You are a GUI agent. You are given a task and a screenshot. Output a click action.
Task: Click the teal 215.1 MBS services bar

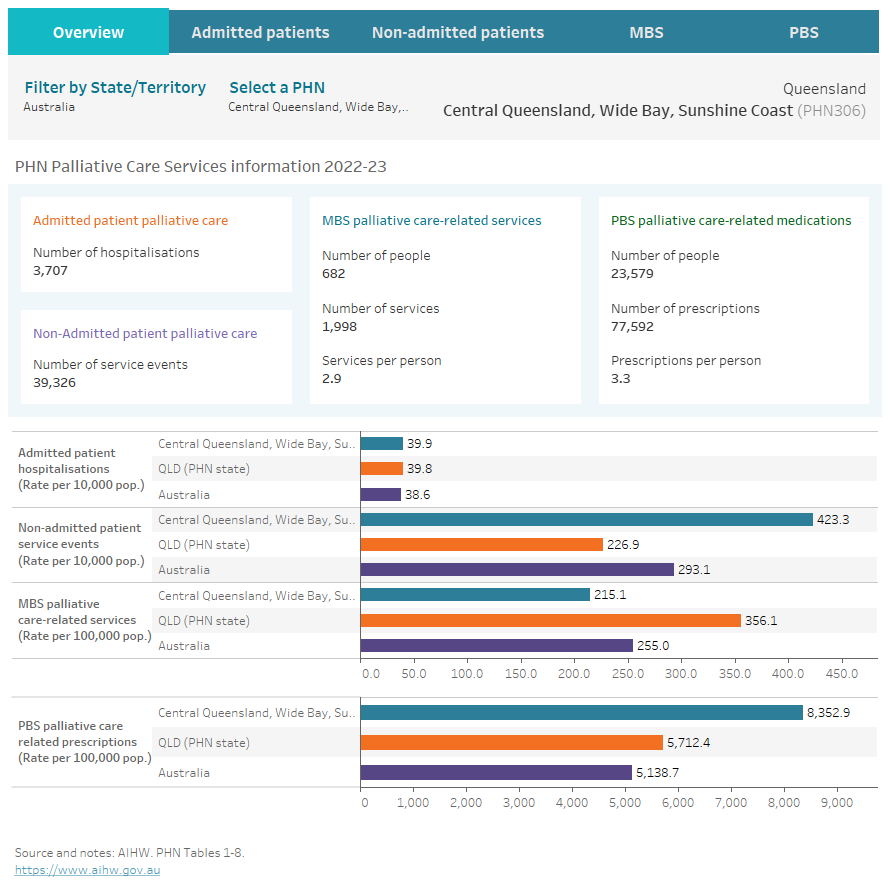(x=475, y=594)
